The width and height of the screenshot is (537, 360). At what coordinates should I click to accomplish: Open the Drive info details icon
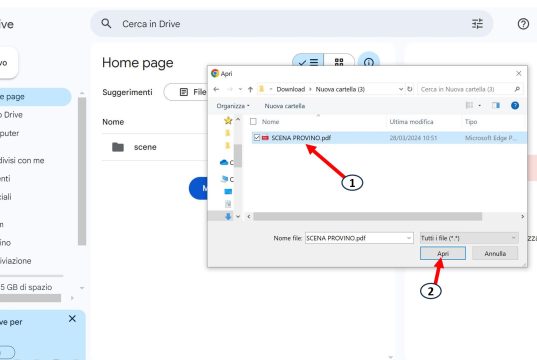[x=369, y=62]
